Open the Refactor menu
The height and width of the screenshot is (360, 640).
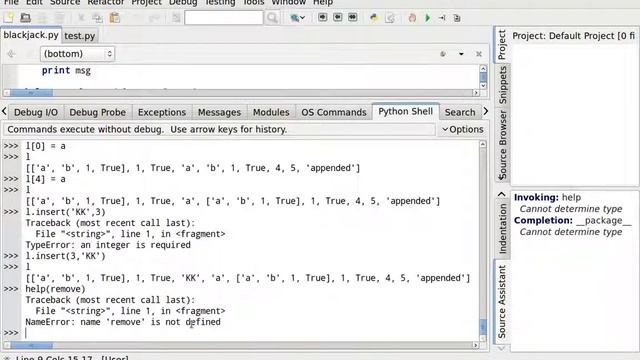[x=106, y=2]
